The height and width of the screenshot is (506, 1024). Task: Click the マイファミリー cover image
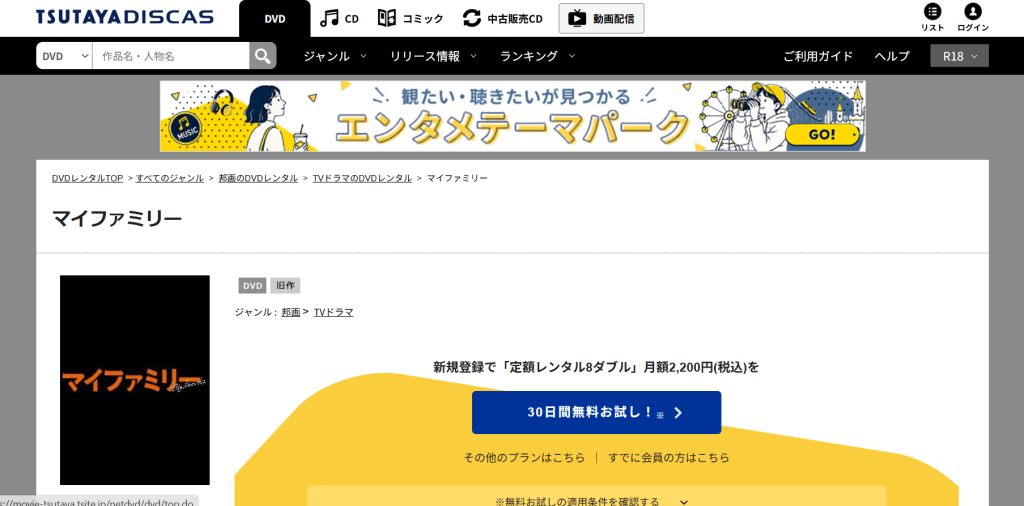[135, 380]
